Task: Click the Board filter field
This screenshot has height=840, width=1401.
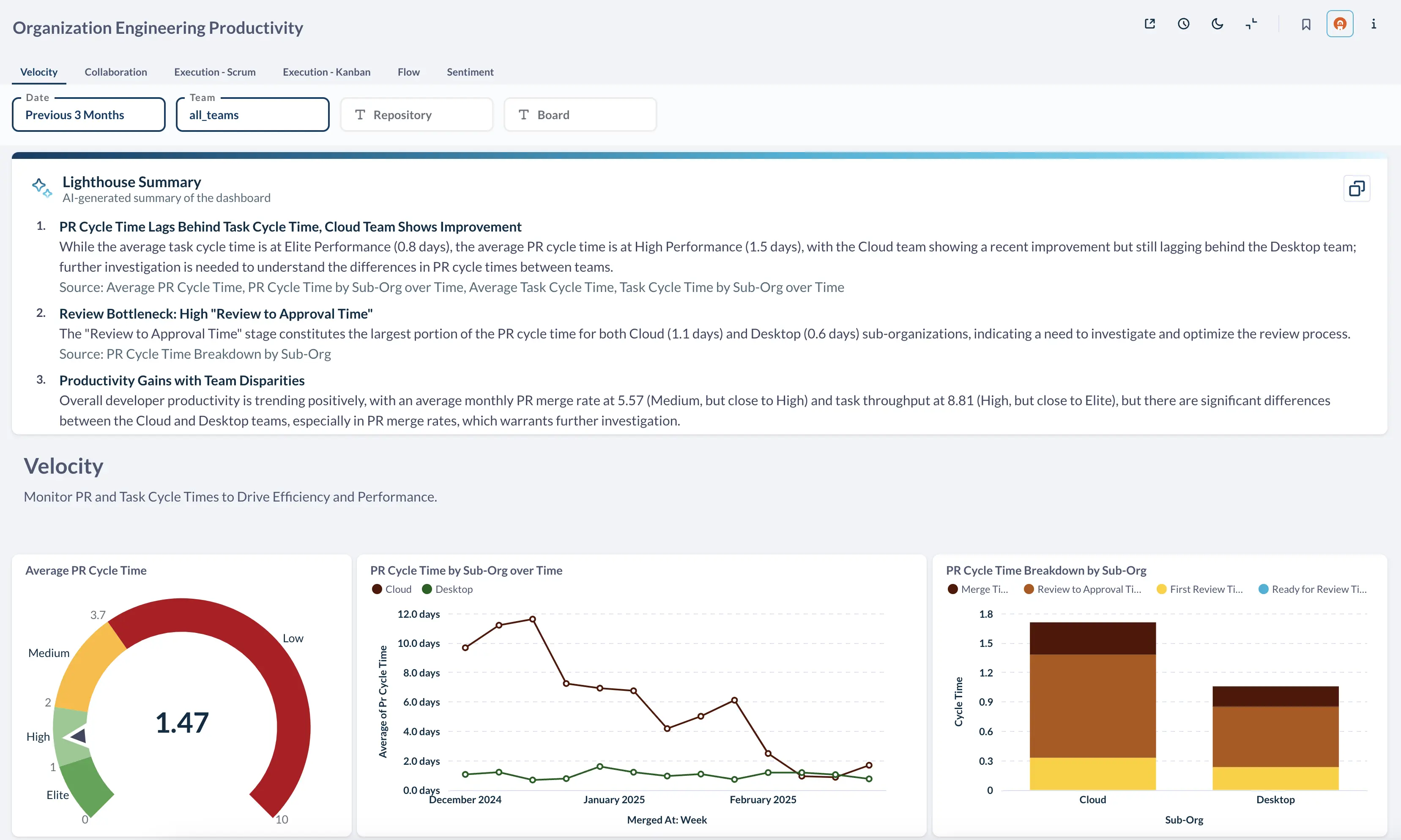Action: pos(580,115)
